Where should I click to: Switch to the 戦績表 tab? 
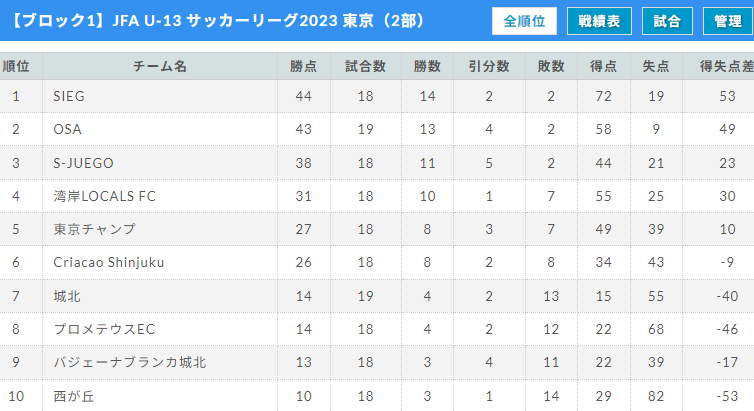(x=599, y=21)
